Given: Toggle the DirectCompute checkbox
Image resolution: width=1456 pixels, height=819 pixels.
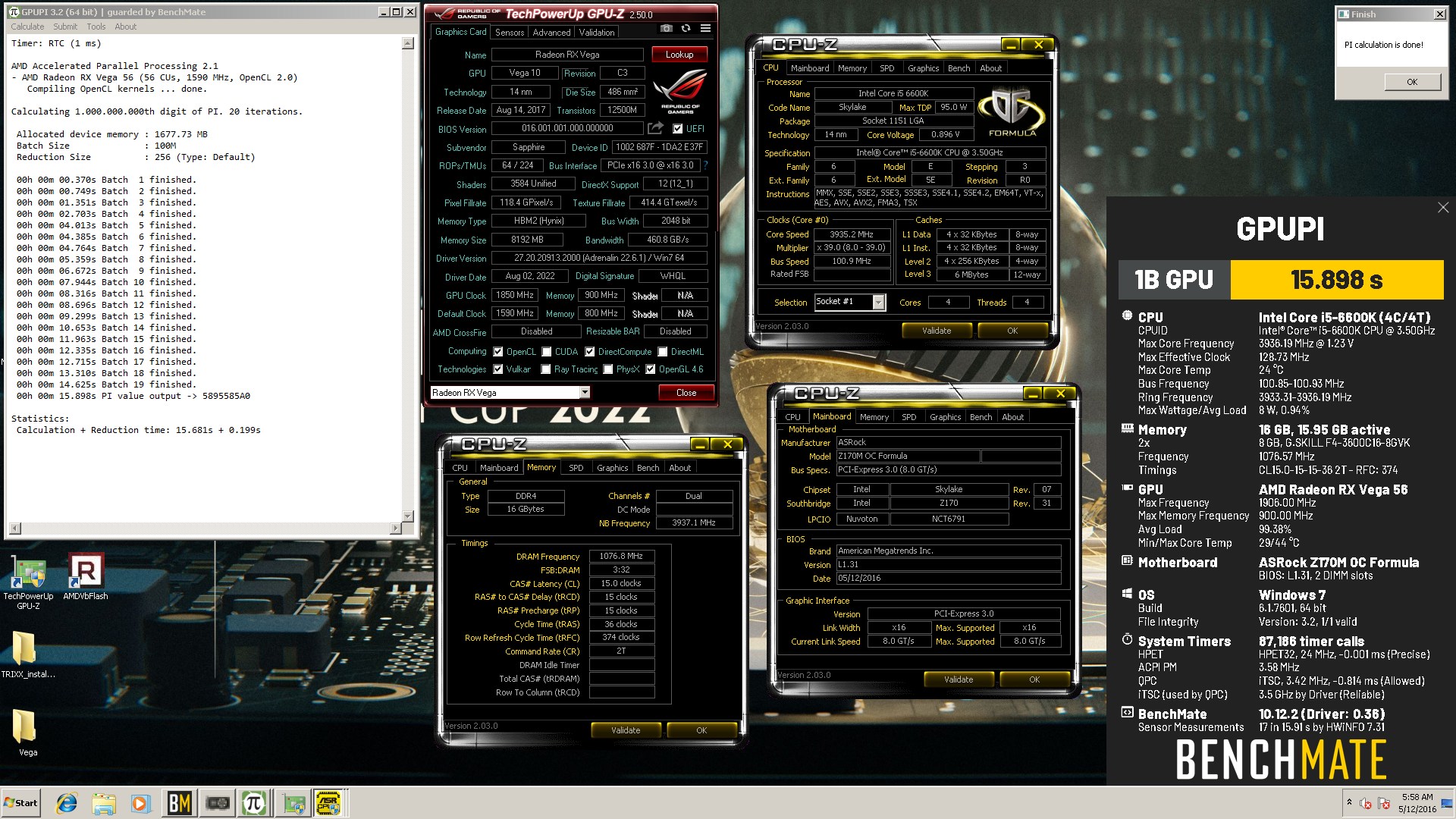Looking at the screenshot, I should tap(590, 352).
